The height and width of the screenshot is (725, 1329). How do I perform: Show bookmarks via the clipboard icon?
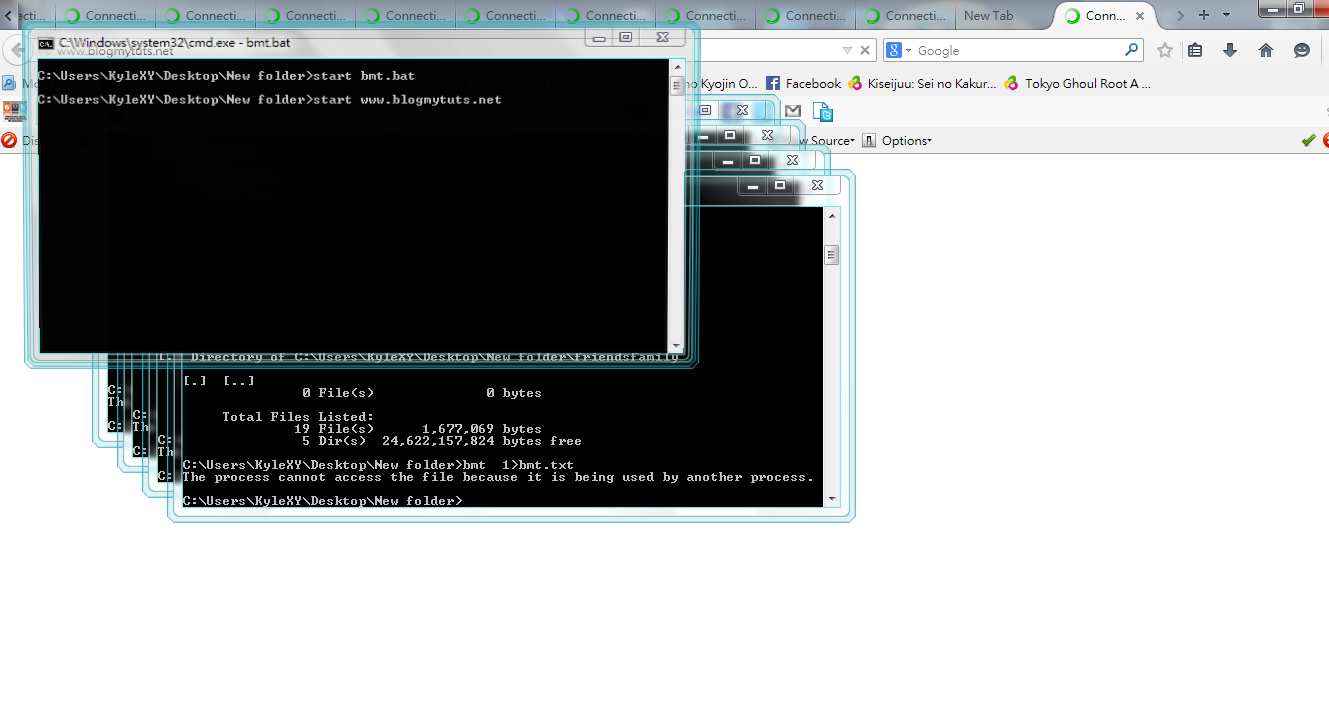coord(1195,49)
